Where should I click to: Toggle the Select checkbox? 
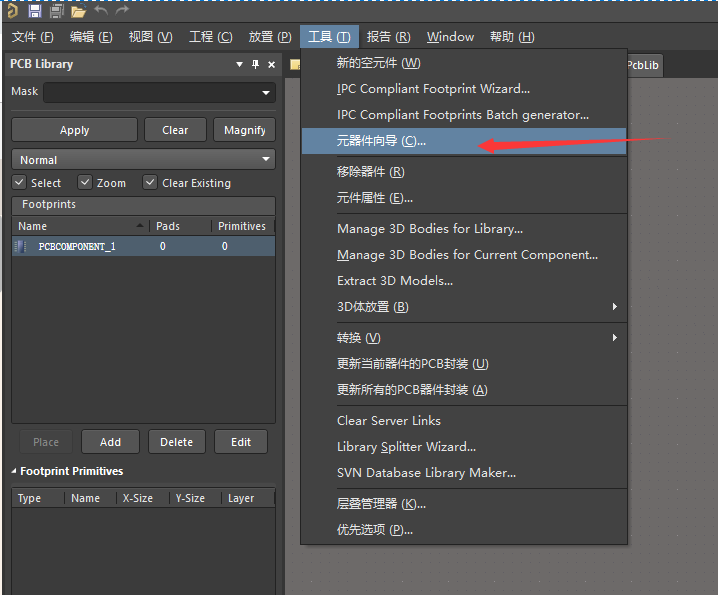[x=19, y=182]
